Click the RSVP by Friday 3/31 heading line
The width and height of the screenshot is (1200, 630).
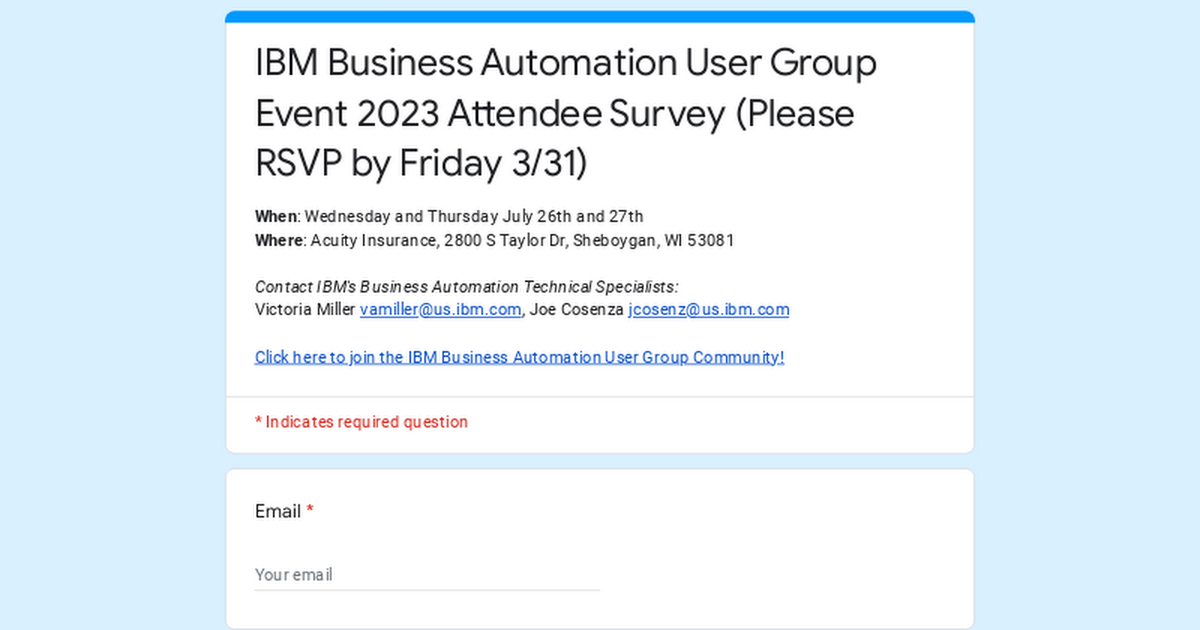point(421,164)
